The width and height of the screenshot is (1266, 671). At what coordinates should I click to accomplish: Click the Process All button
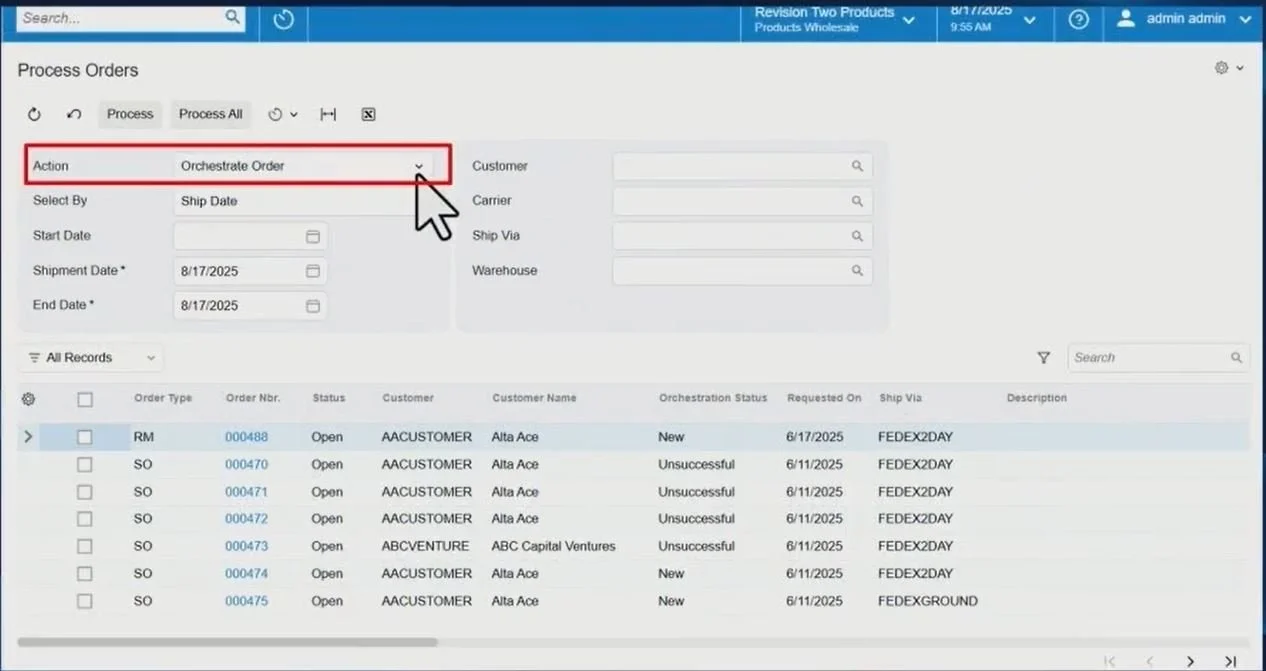[x=210, y=114]
